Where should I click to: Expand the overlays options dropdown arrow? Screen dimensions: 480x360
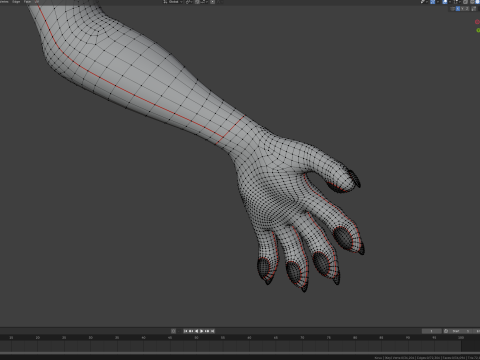click(x=450, y=2)
